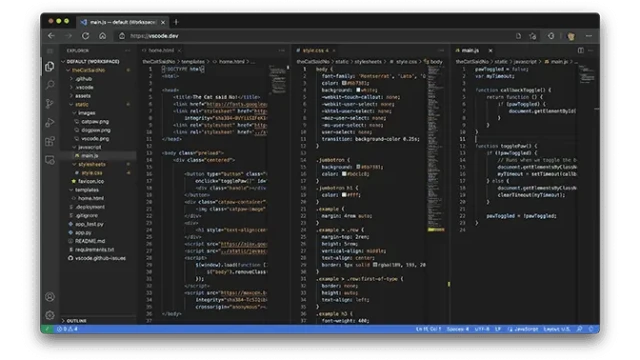Go to the browser home page

click(102, 36)
